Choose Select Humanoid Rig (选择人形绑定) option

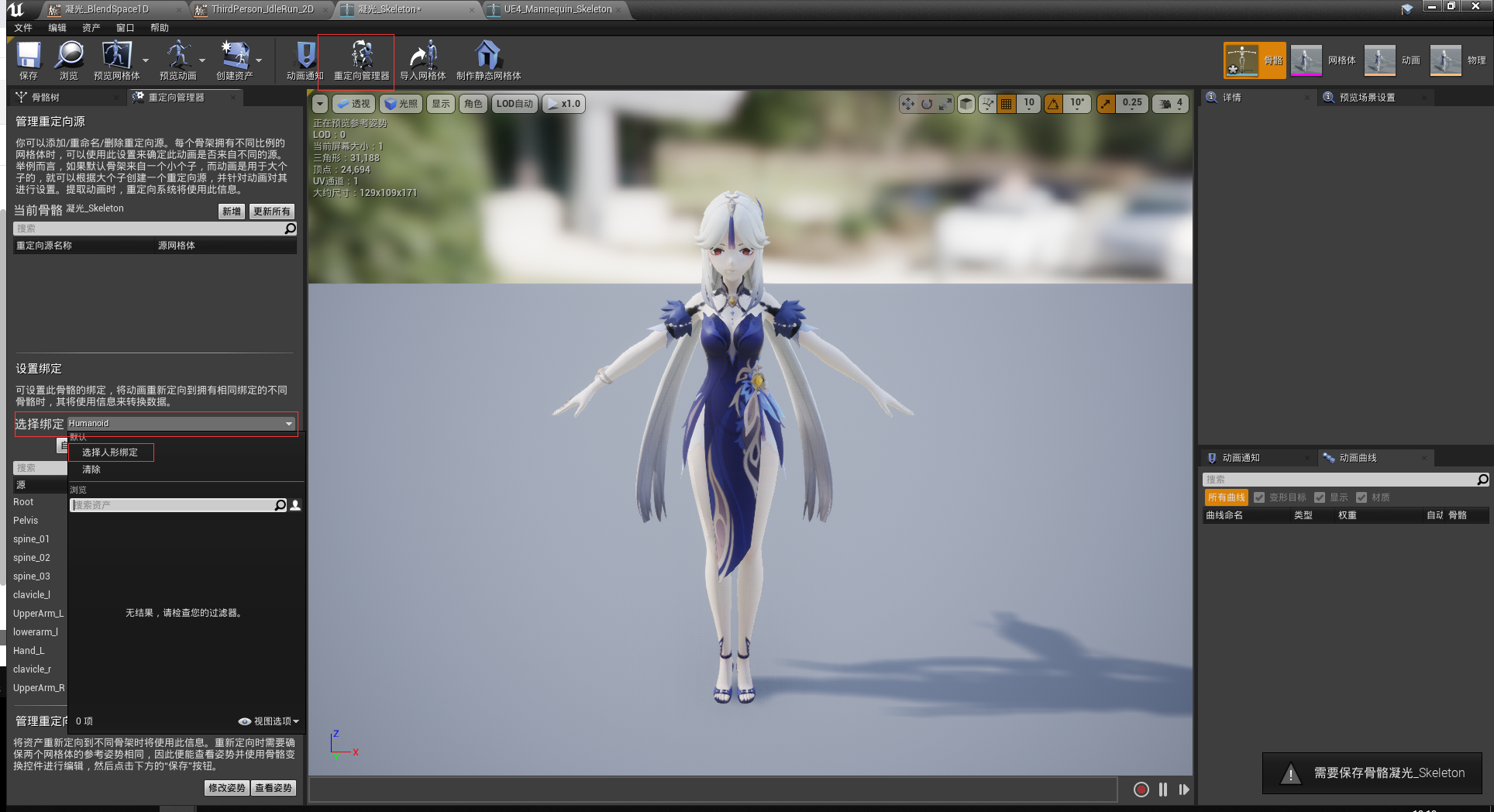click(x=111, y=452)
